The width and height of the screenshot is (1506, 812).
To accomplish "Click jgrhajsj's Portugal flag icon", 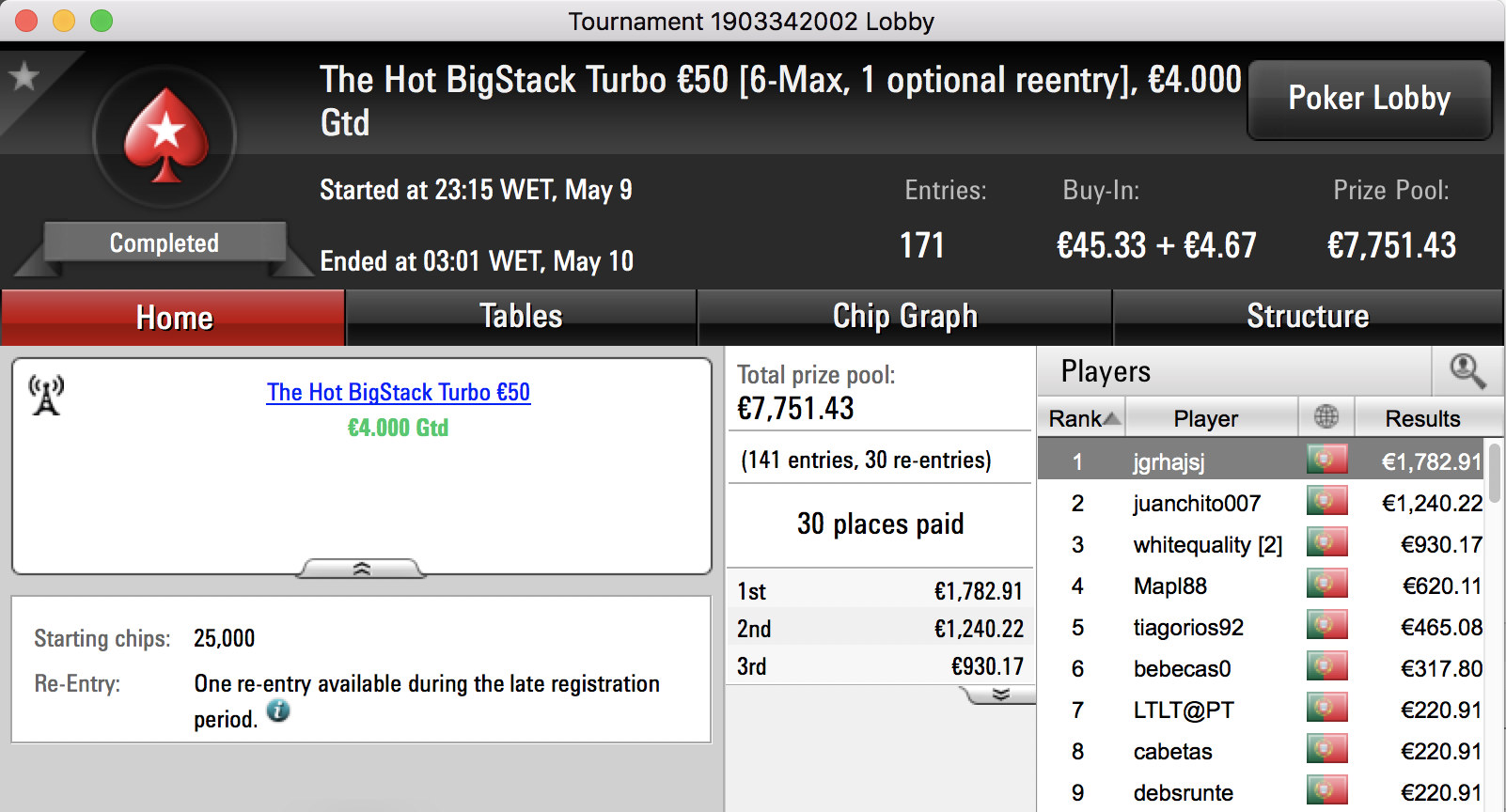I will [x=1326, y=460].
